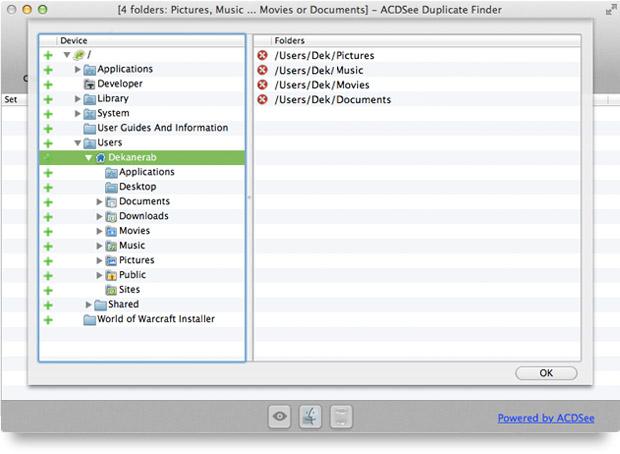Expand the Library folder

point(78,98)
